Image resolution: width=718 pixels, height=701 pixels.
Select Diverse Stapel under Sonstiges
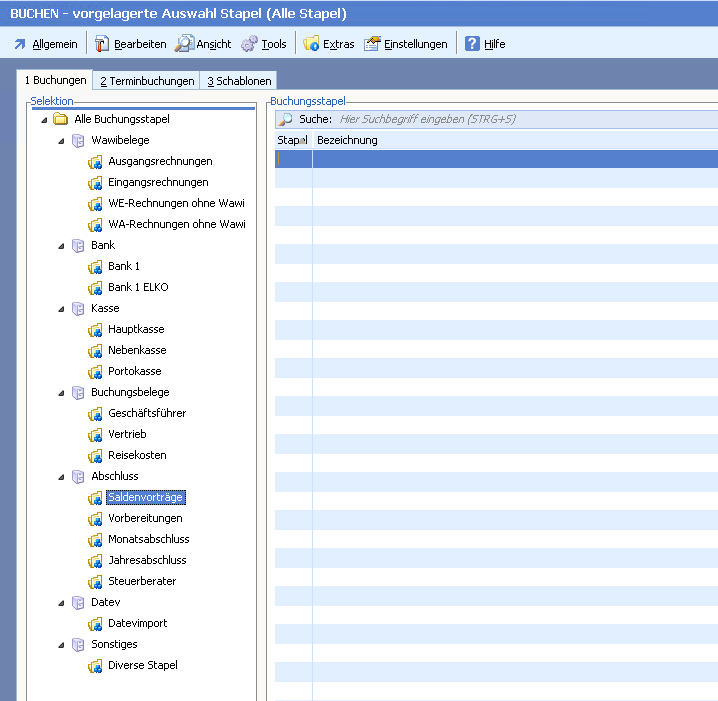point(143,665)
